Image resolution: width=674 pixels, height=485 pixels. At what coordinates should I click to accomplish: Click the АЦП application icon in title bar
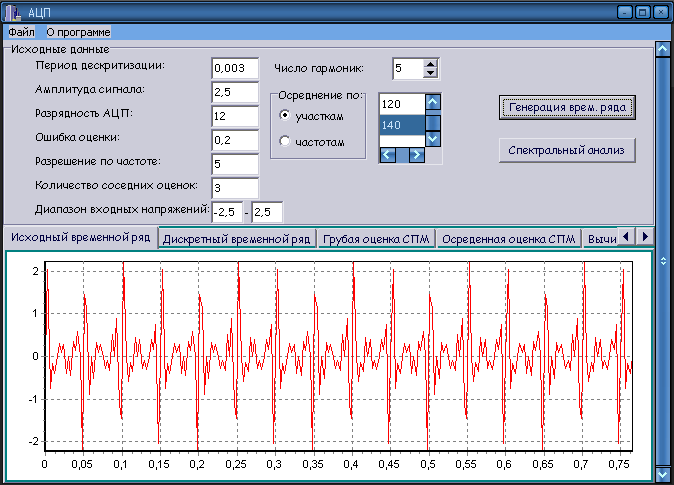[x=14, y=12]
